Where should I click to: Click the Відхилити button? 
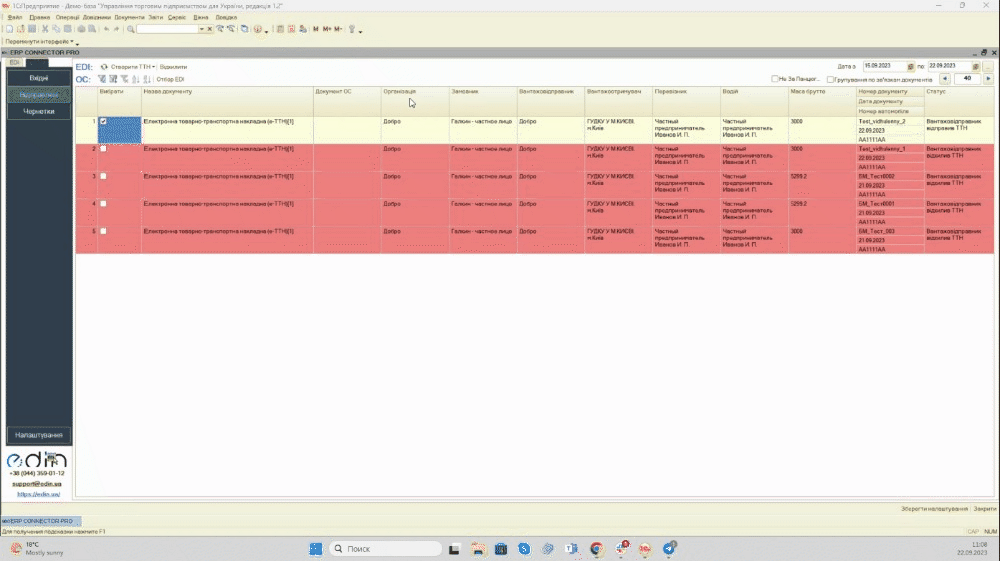(x=173, y=67)
